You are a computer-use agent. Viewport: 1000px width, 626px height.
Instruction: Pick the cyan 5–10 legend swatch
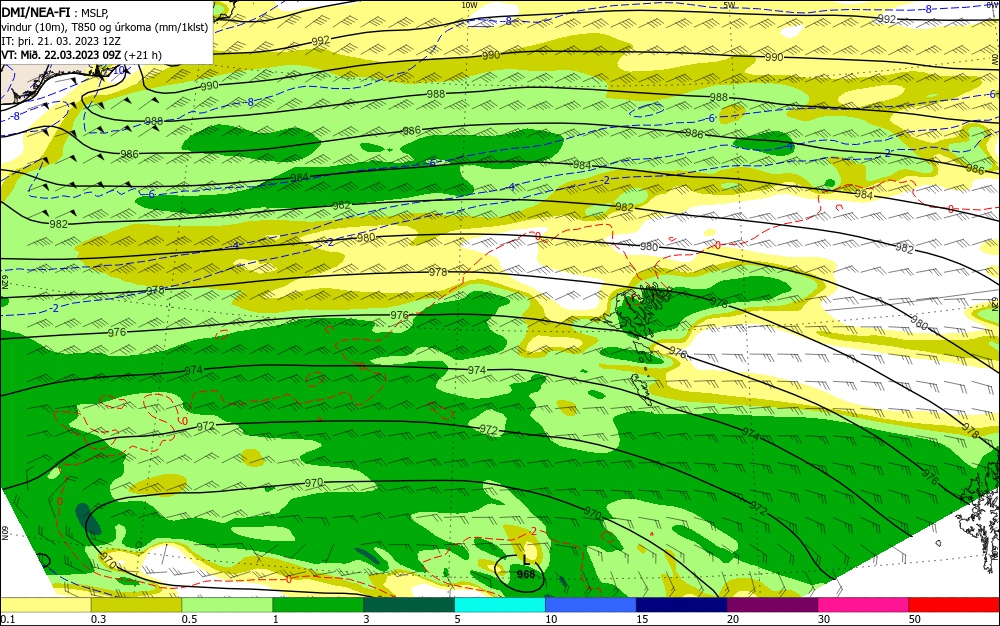pyautogui.click(x=500, y=605)
